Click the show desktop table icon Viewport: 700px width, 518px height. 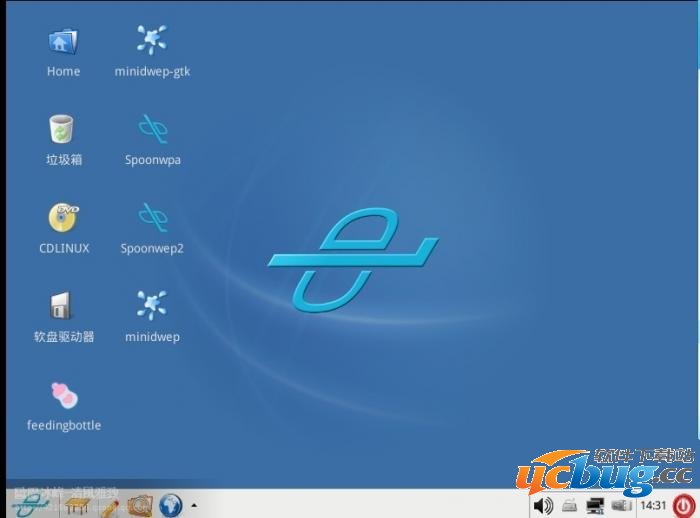pyautogui.click(x=76, y=505)
